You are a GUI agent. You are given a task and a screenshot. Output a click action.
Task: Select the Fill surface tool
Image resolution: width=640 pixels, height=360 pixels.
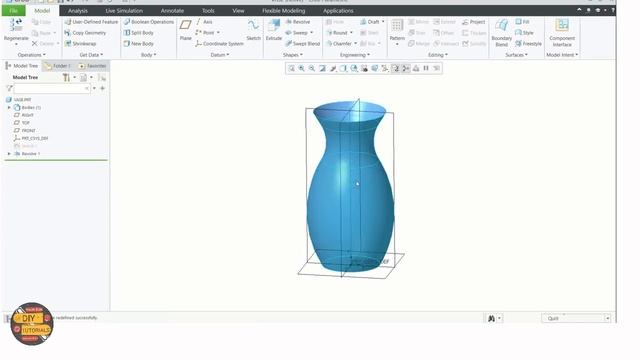522,22
